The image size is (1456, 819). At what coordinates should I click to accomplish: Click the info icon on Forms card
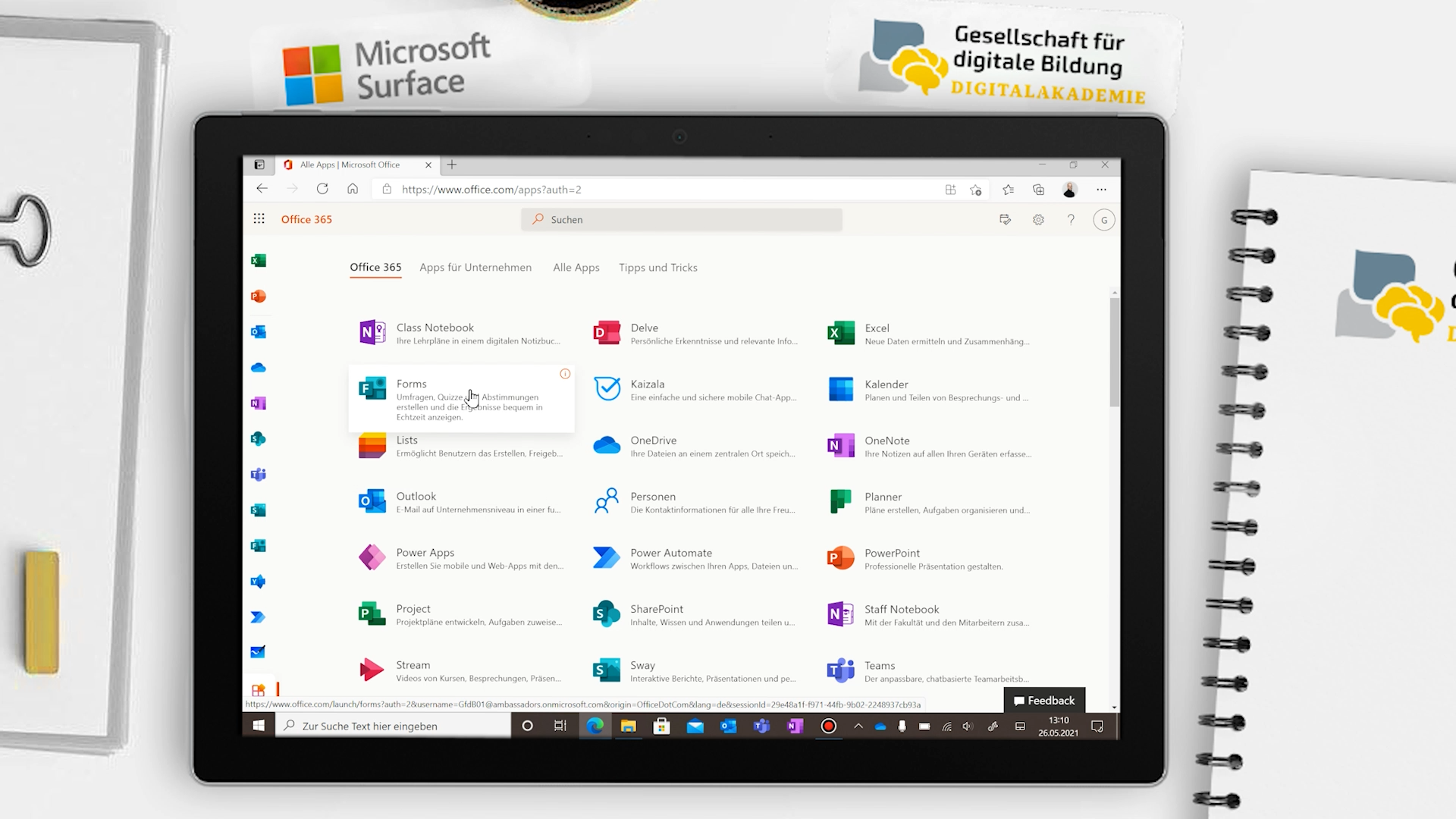click(565, 374)
